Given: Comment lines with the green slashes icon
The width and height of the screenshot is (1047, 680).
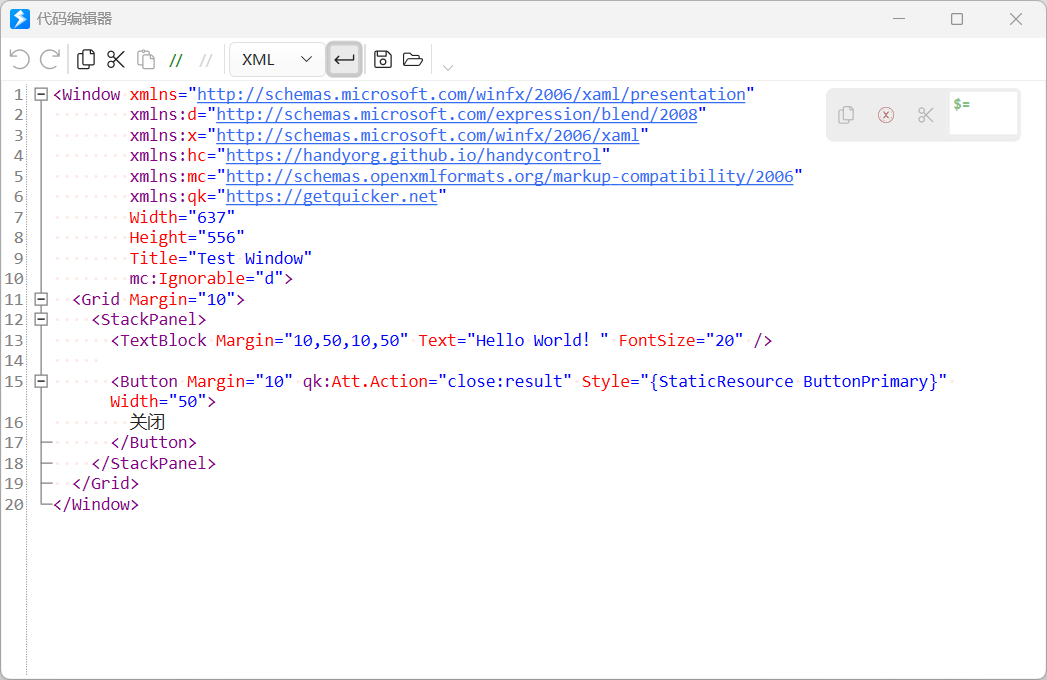Looking at the screenshot, I should tap(176, 60).
